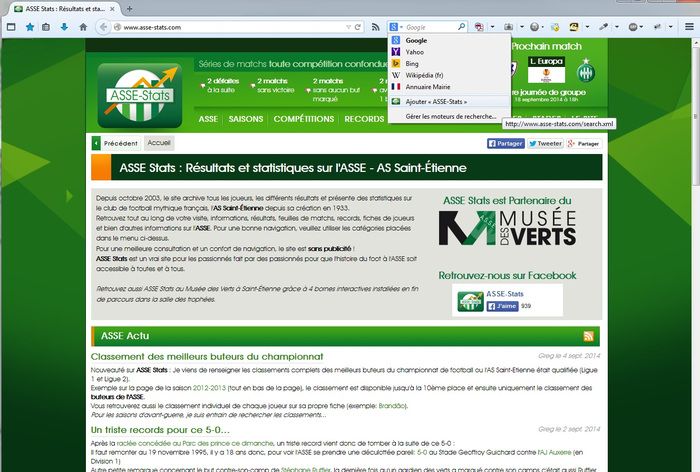Click the L. Europa competition logo
Screen dimensions: 700x472
coord(546,70)
